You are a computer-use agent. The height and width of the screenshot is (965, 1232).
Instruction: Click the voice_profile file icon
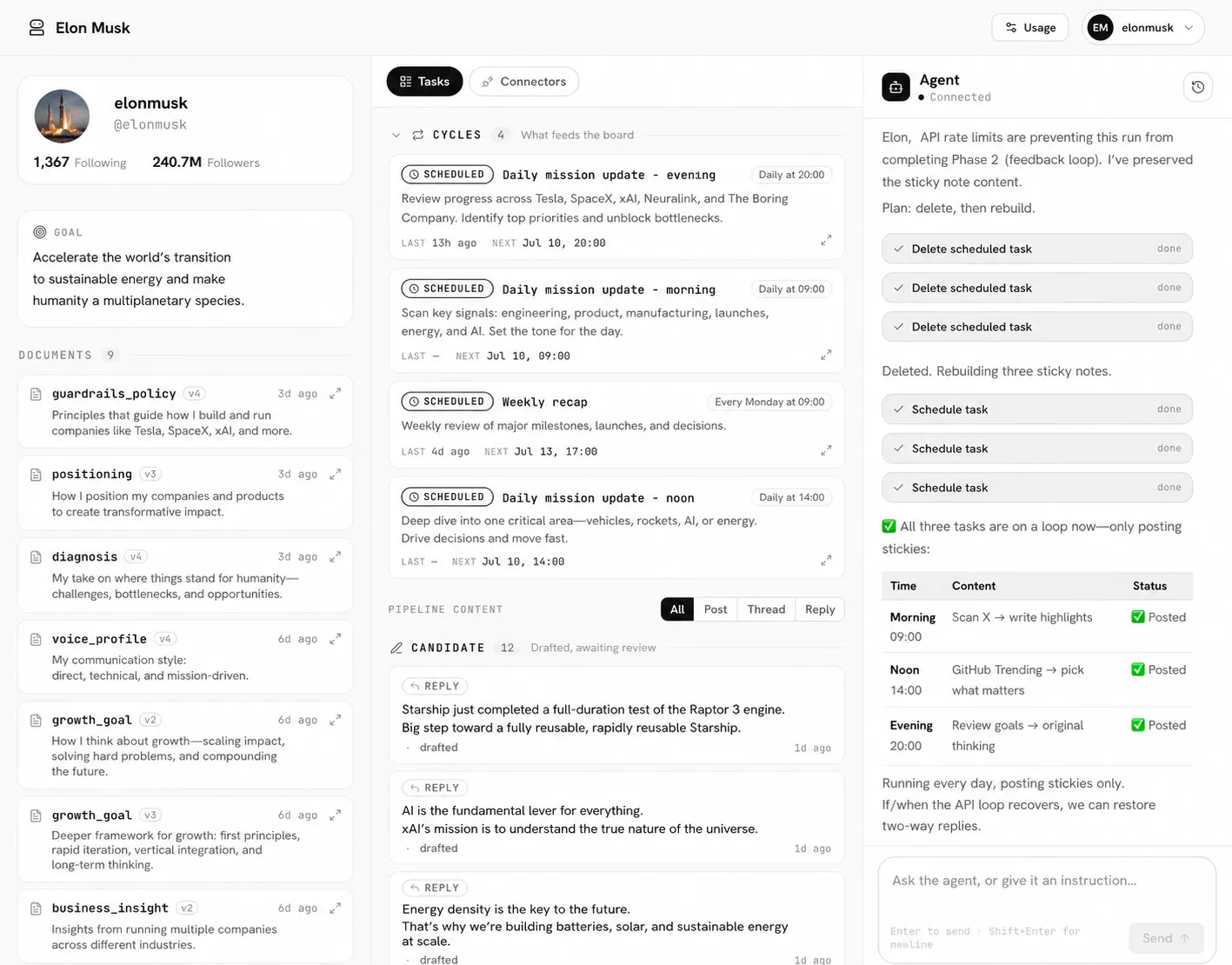(36, 639)
